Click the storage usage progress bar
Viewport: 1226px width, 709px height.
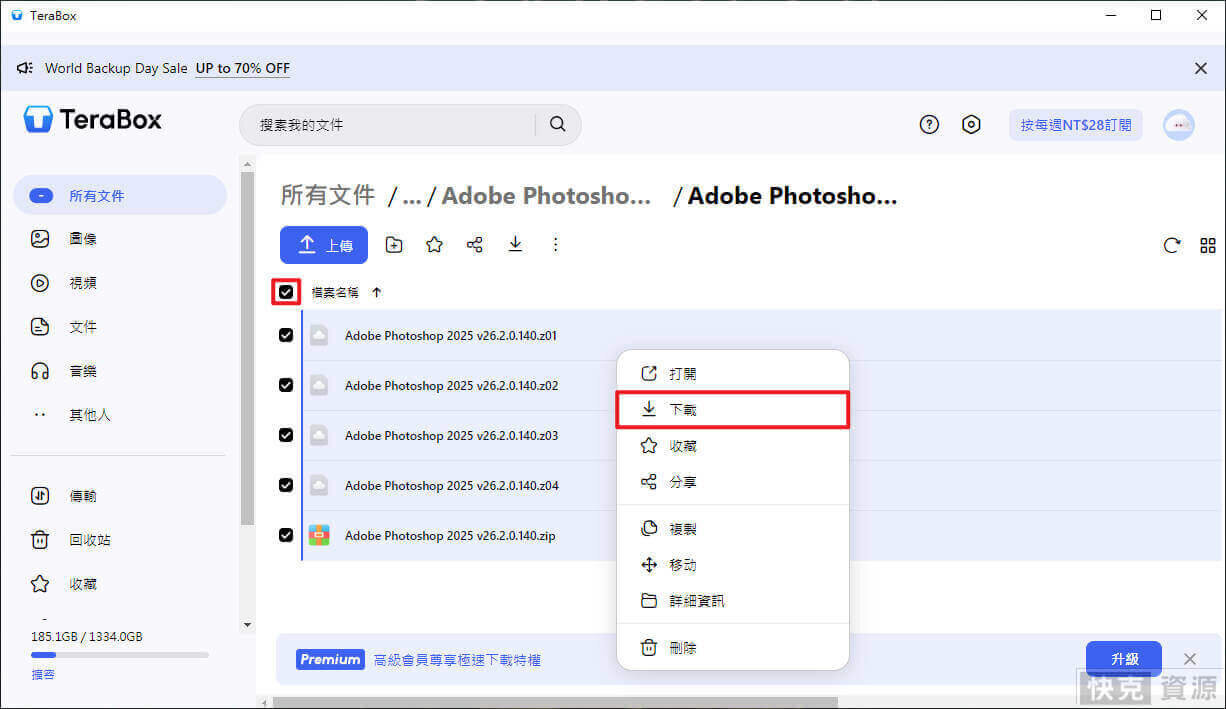point(120,655)
